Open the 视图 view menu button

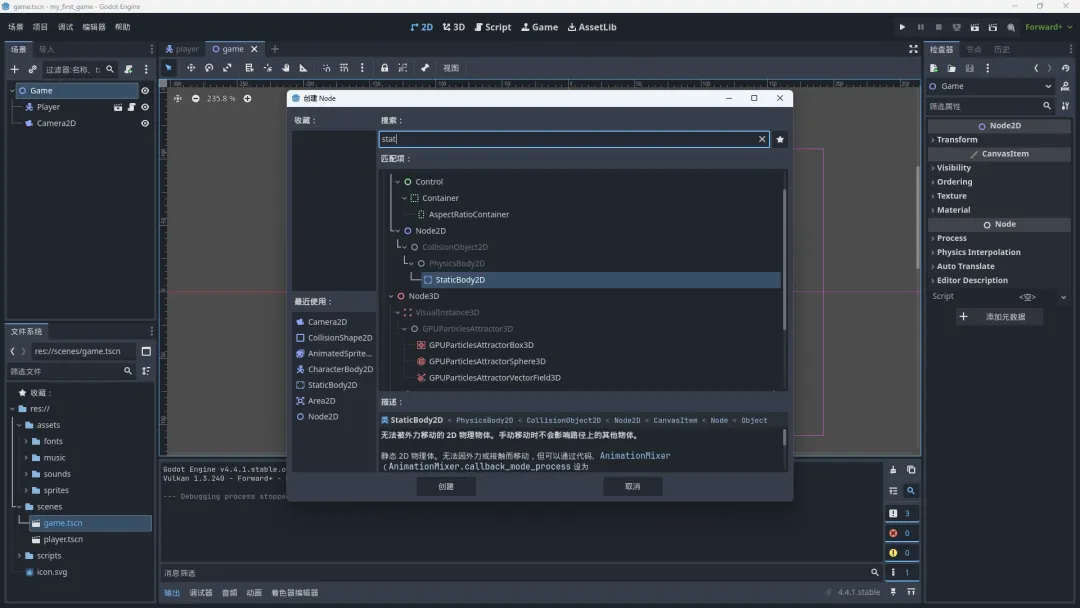[x=451, y=68]
